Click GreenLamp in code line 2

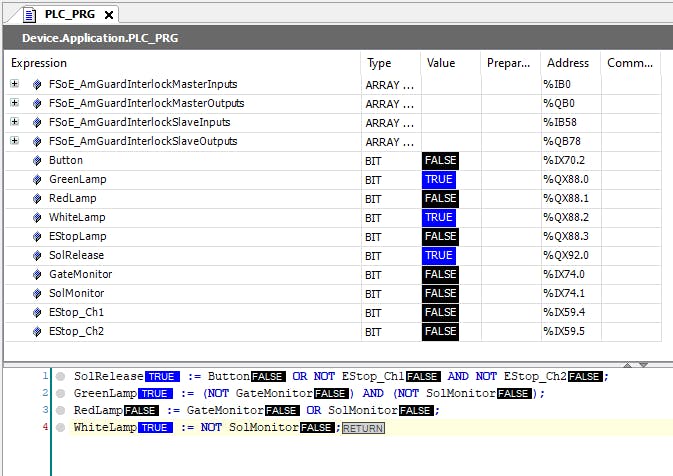coord(105,393)
